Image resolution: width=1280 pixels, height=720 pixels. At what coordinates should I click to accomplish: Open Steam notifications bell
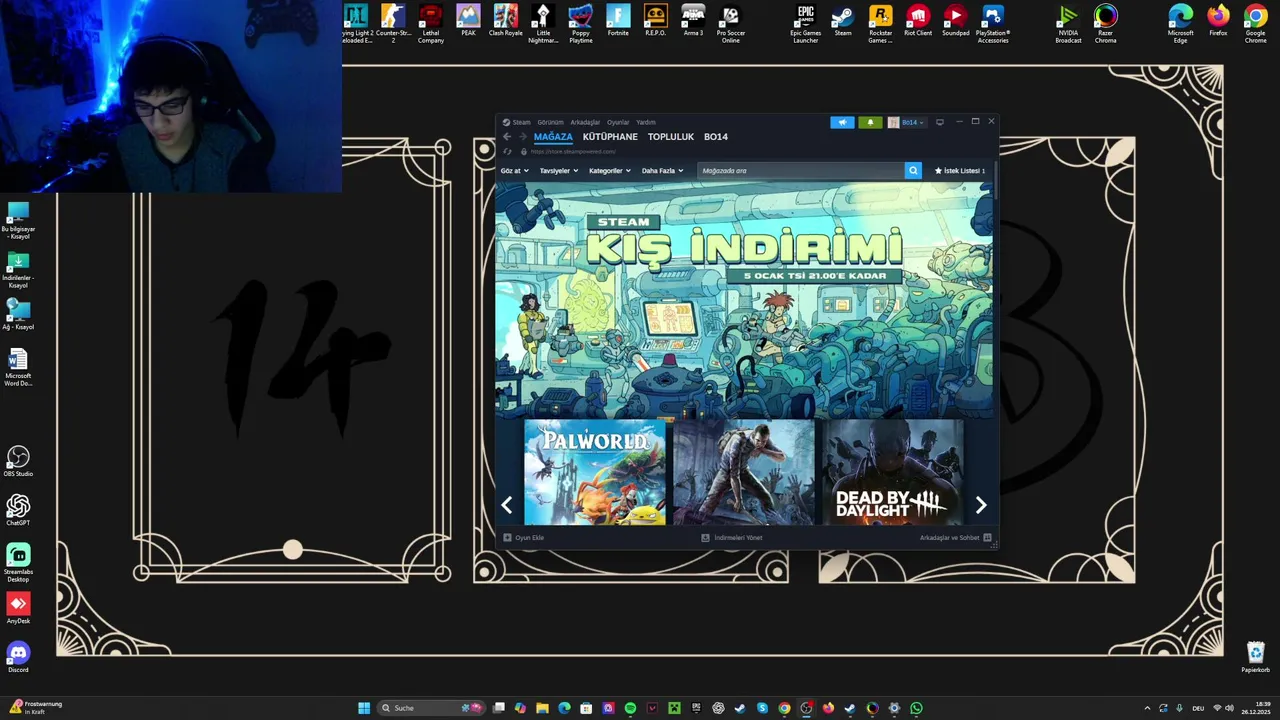(x=870, y=122)
